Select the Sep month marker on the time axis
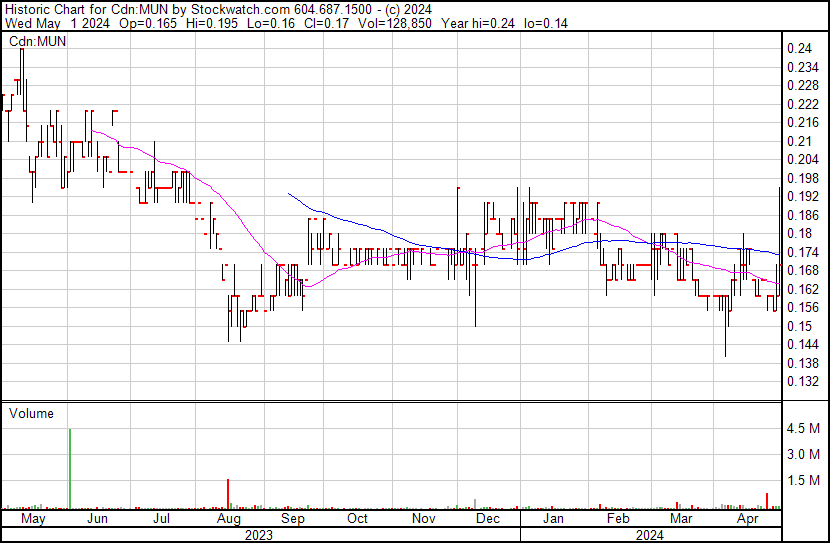 [292, 519]
